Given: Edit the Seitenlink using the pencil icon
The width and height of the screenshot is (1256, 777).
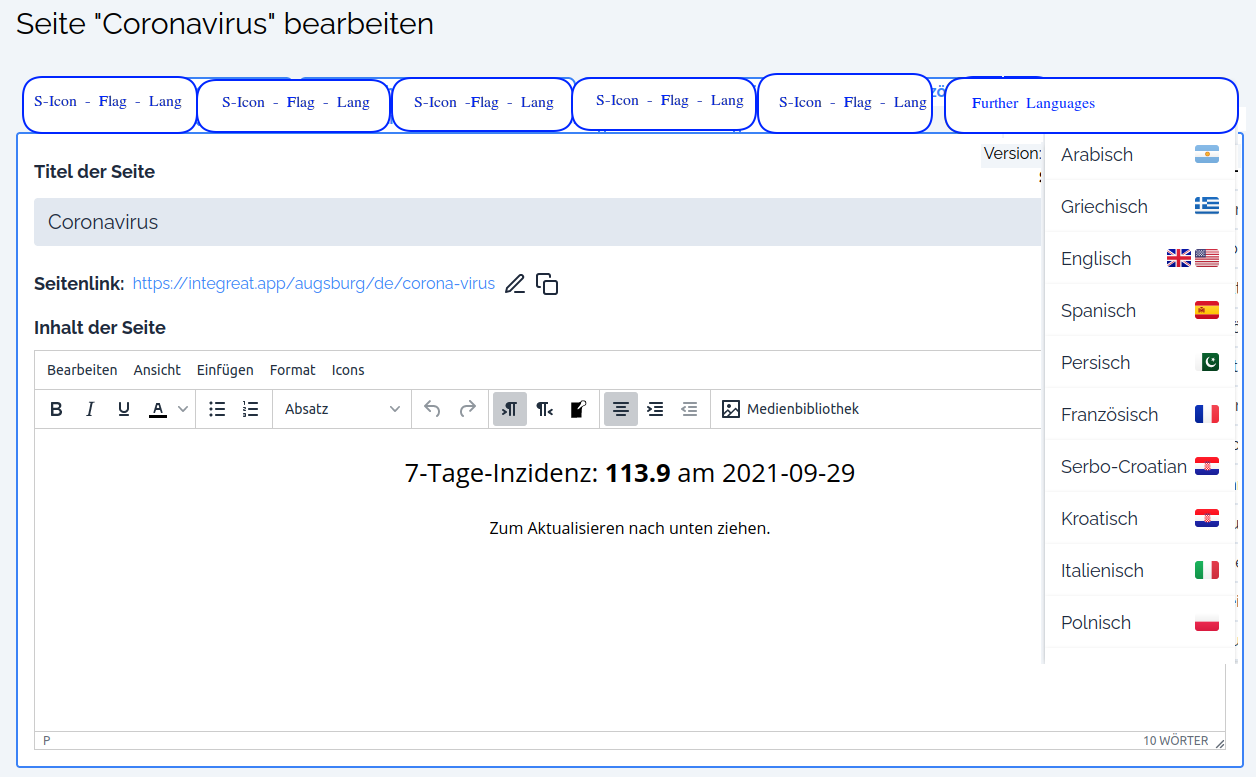Looking at the screenshot, I should 515,284.
